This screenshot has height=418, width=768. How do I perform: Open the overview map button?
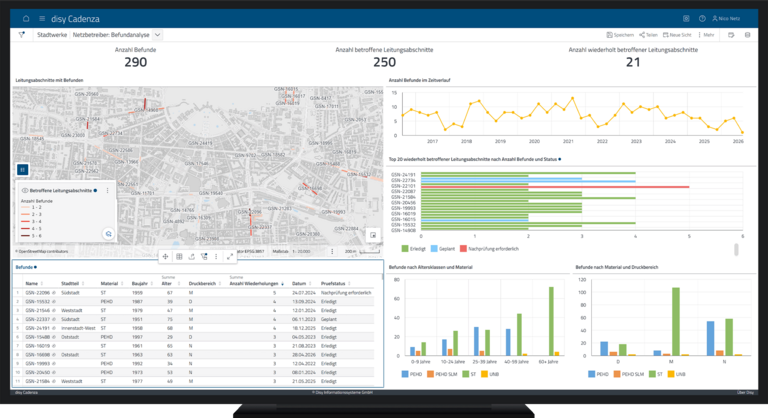point(373,235)
